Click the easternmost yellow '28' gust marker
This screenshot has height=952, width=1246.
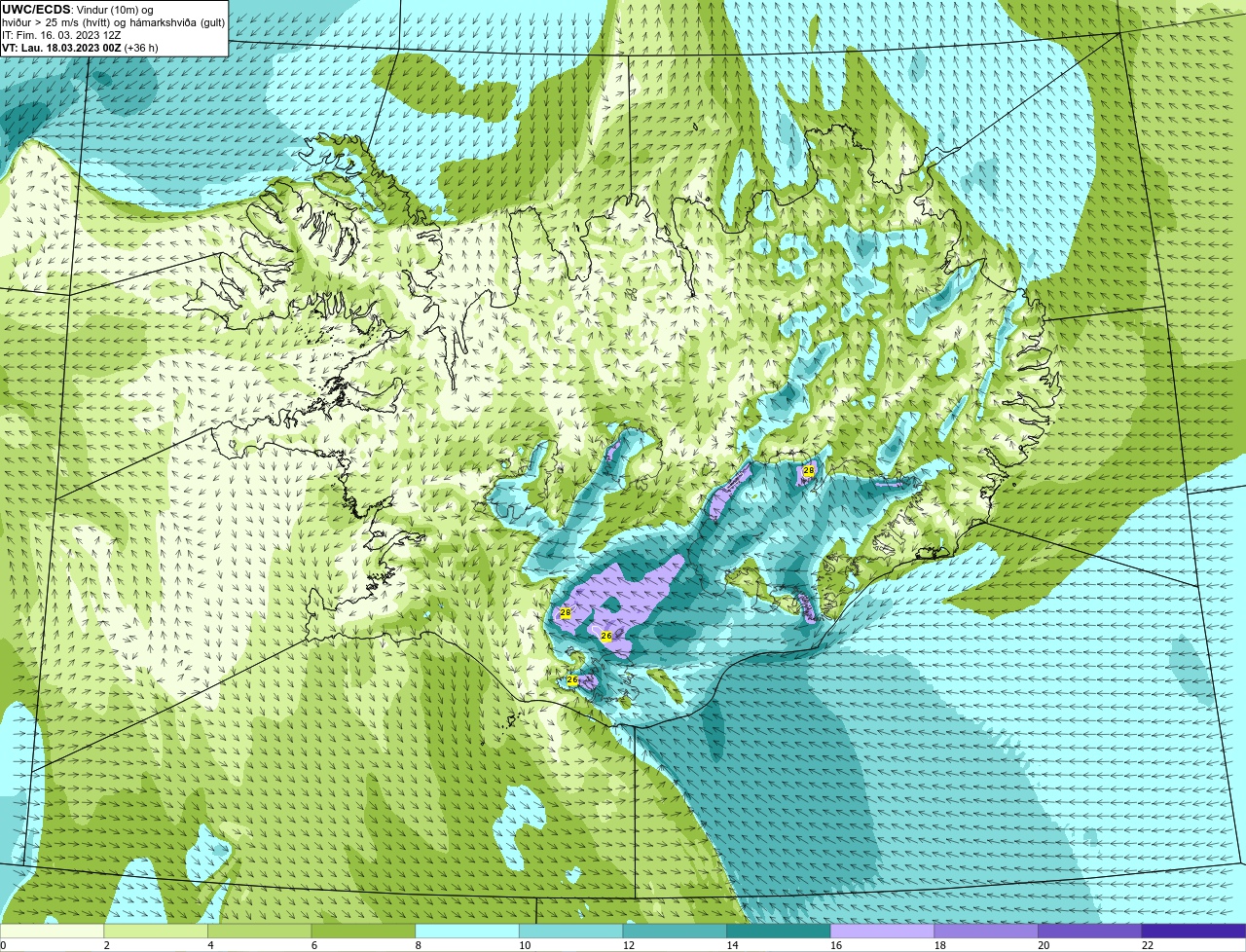tap(809, 471)
